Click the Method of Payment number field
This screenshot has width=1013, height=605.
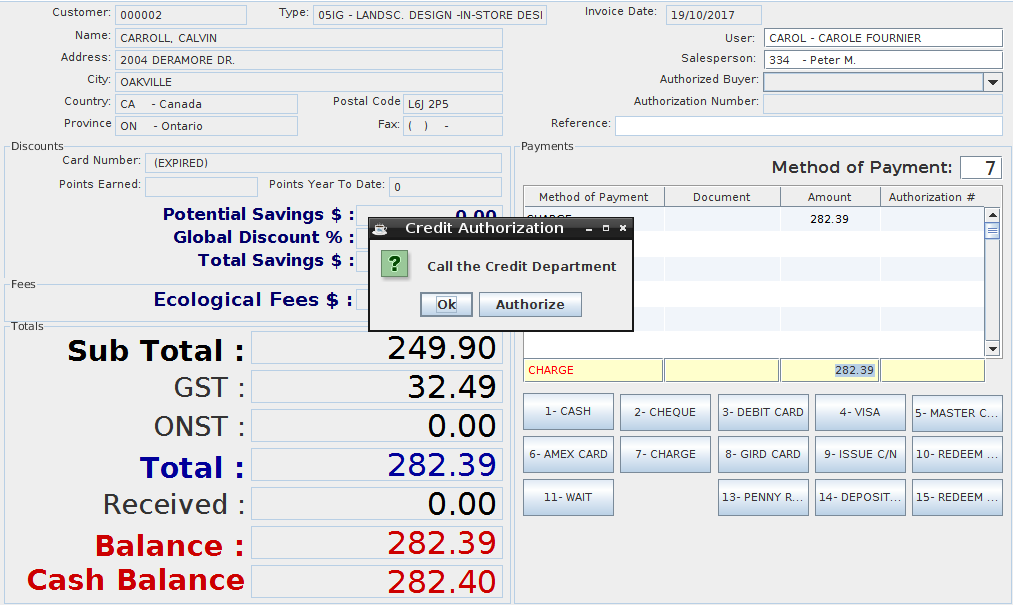pyautogui.click(x=980, y=168)
